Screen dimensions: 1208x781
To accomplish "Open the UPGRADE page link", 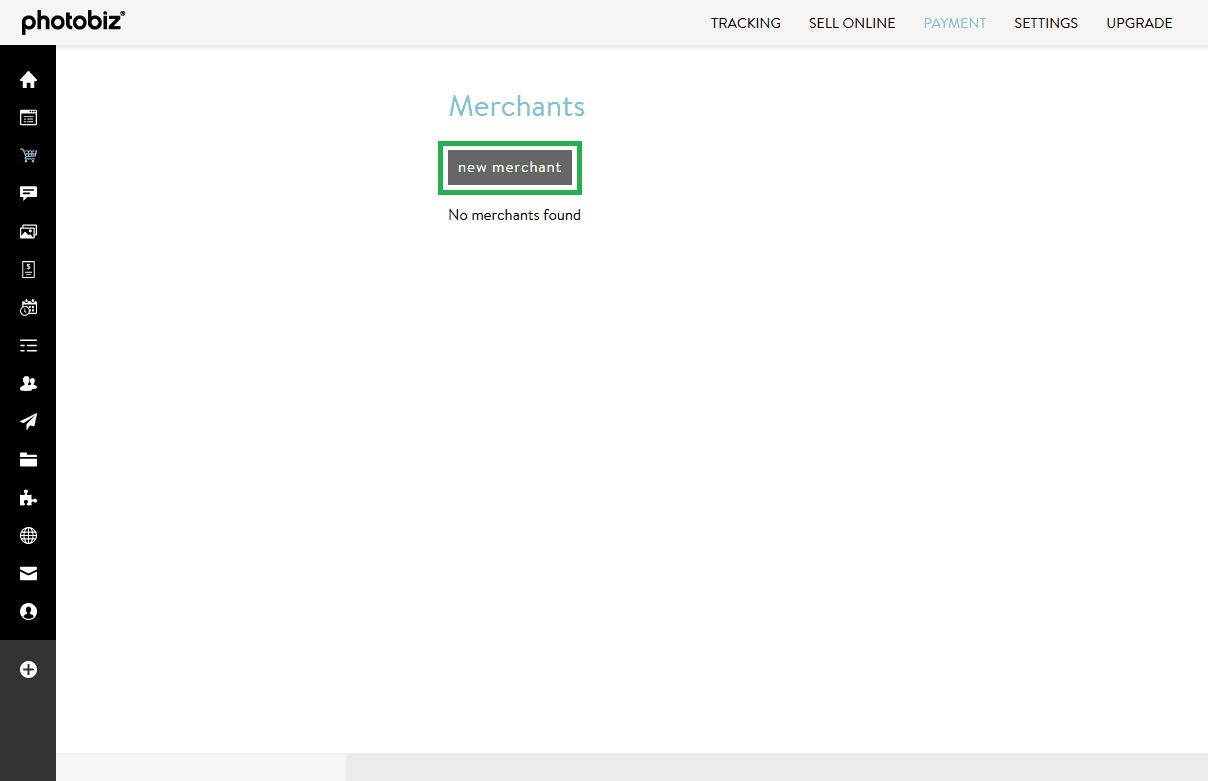I will pos(1139,22).
